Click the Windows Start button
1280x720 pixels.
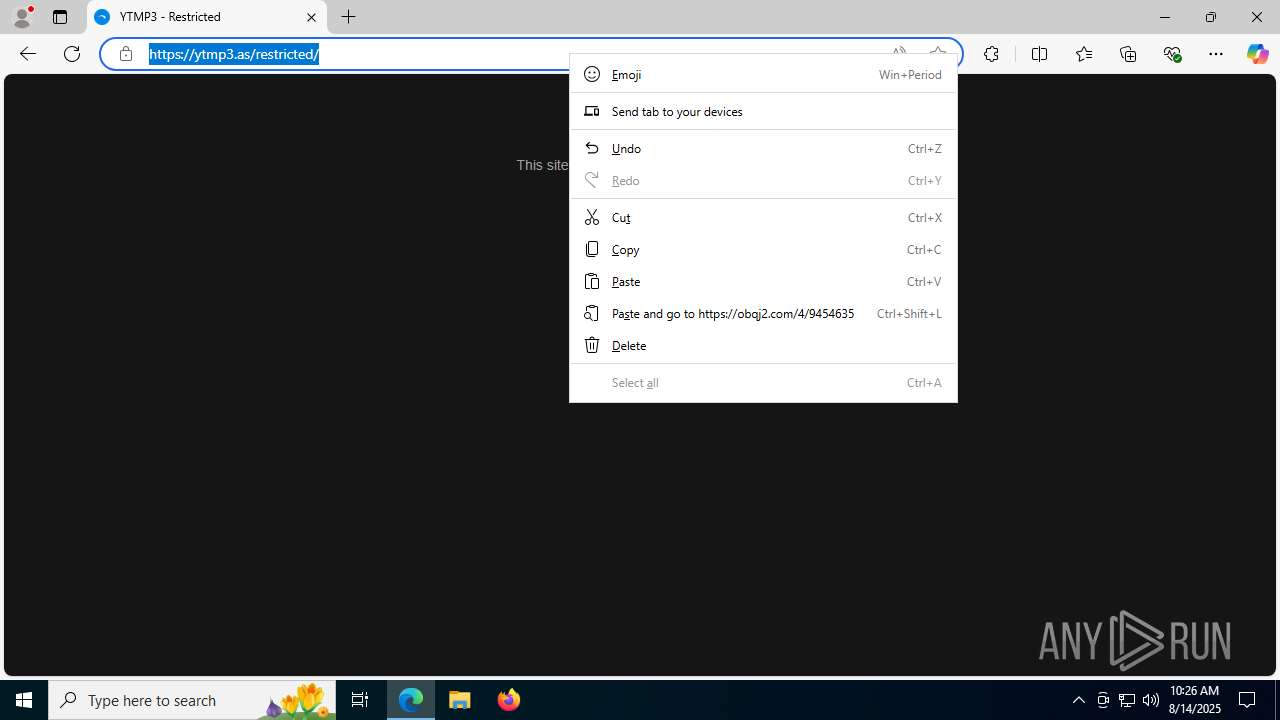click(24, 700)
